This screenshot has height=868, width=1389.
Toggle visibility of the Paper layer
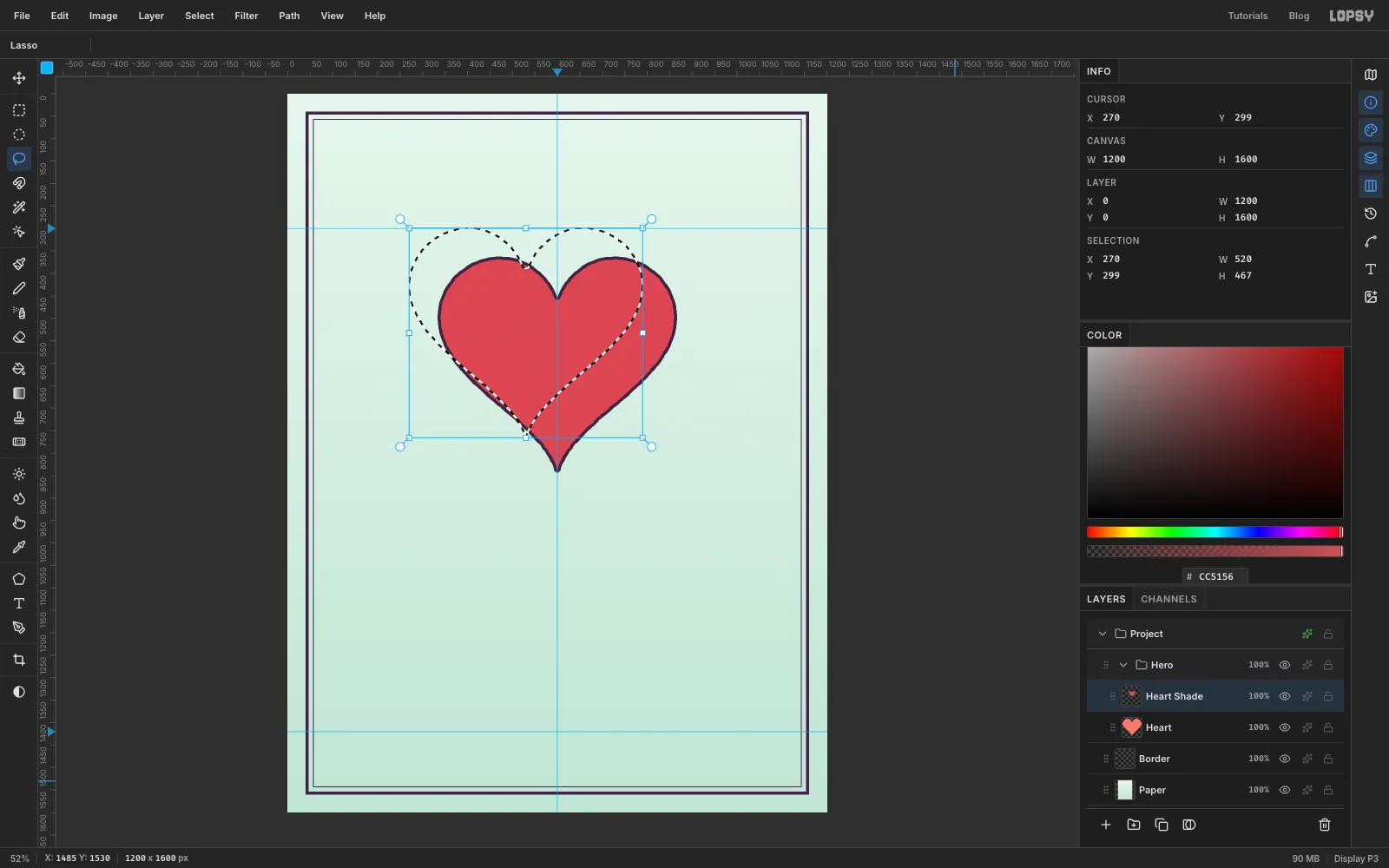[x=1285, y=790]
